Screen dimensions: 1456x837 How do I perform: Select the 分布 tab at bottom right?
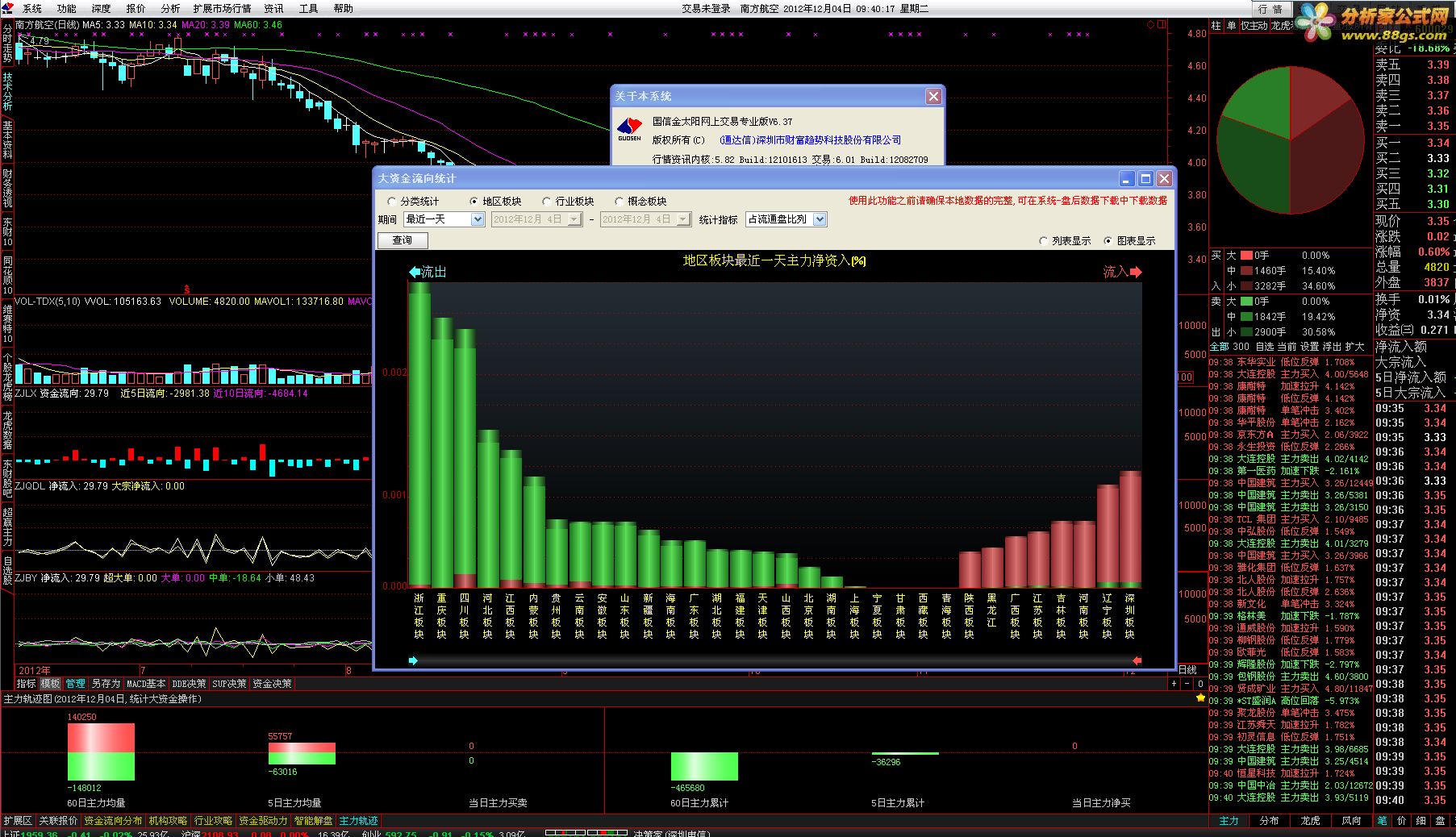pos(1269,820)
